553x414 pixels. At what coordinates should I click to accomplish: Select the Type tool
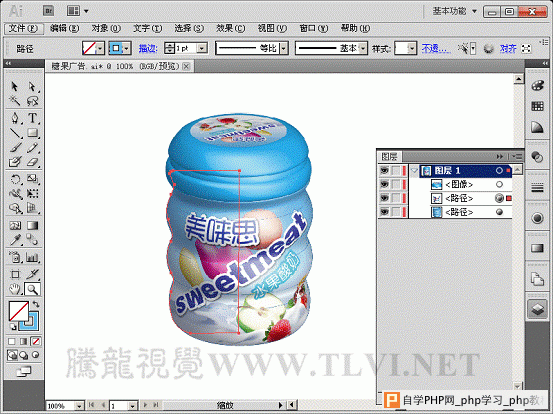click(32, 118)
